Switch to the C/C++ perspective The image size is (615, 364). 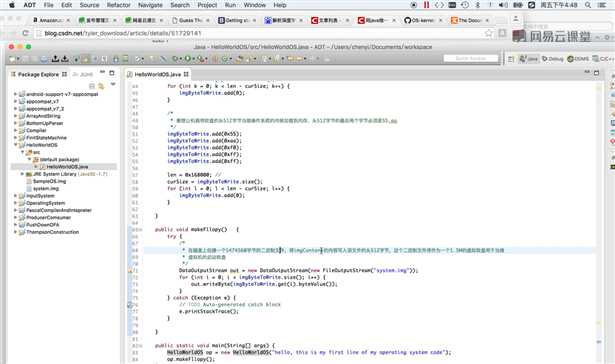pyautogui.click(x=603, y=59)
